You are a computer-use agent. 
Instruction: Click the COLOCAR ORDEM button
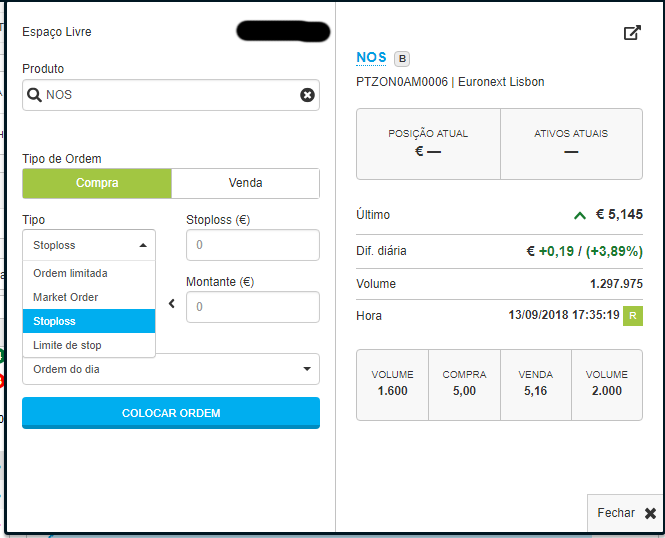[x=171, y=413]
